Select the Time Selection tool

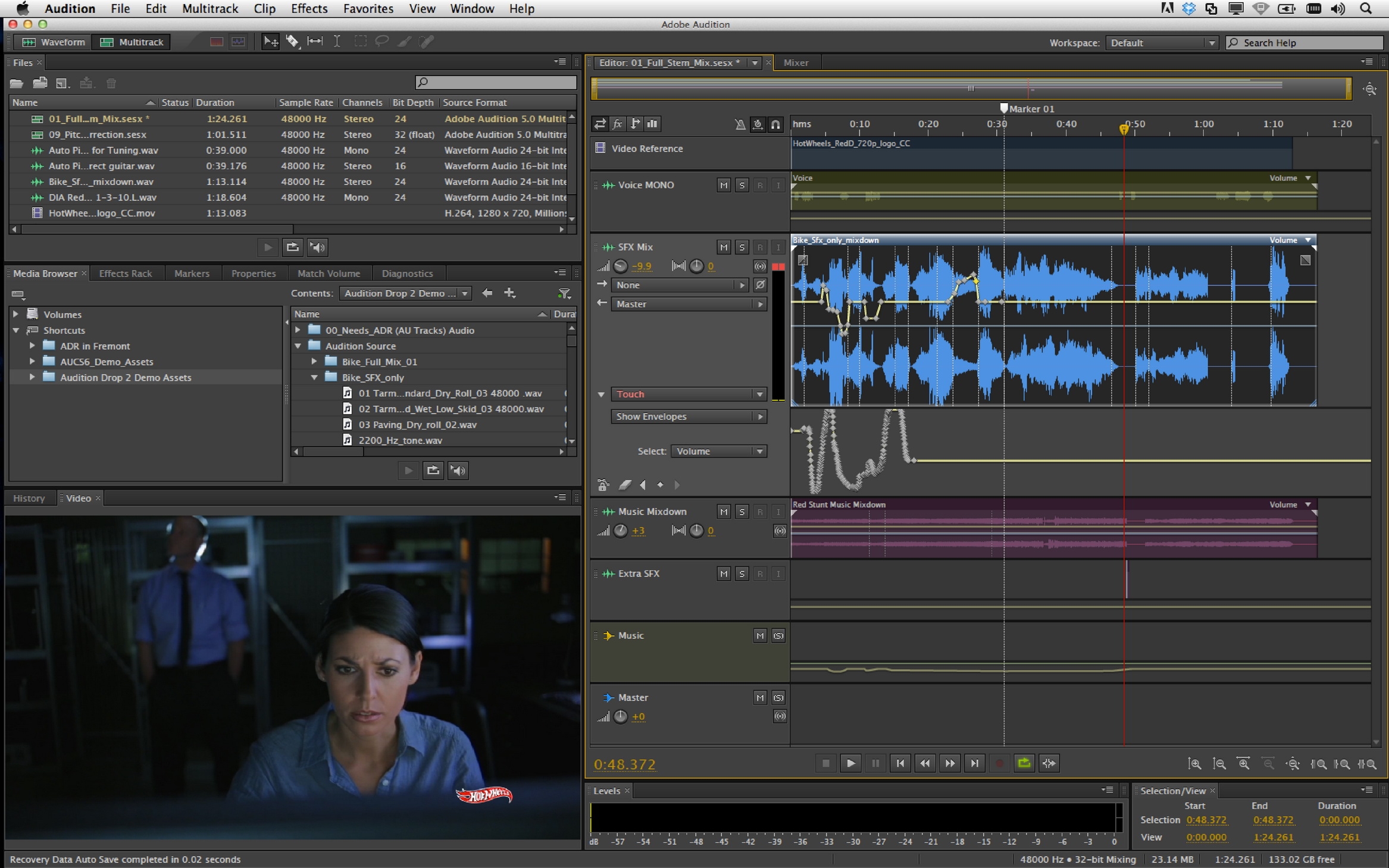coord(337,42)
